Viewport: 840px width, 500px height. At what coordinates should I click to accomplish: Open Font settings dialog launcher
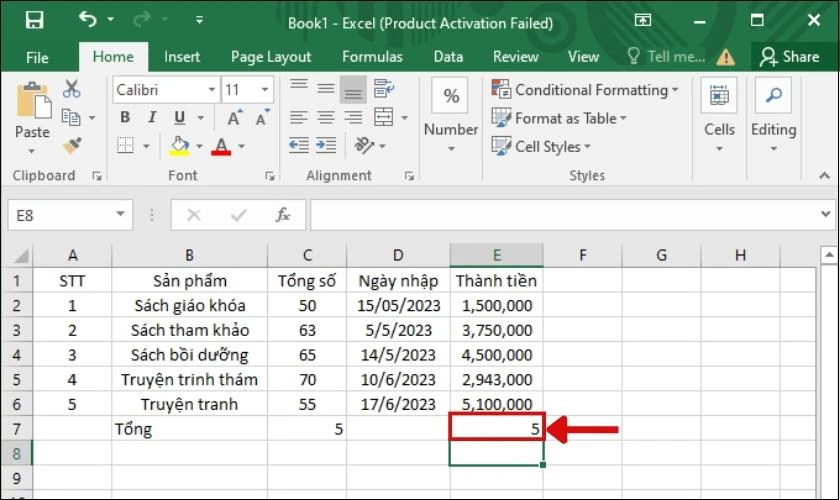[270, 176]
